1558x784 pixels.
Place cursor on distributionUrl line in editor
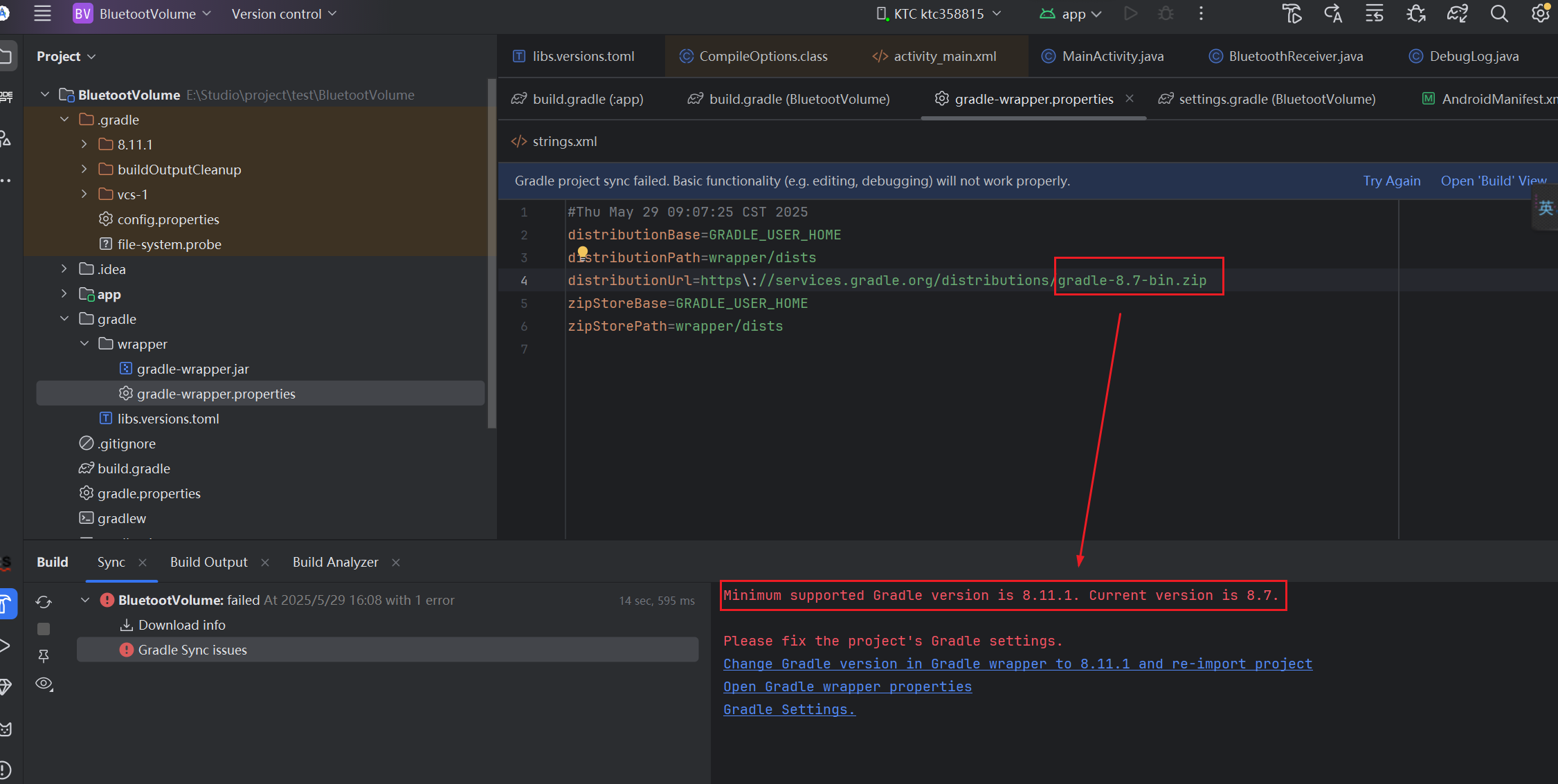point(887,280)
